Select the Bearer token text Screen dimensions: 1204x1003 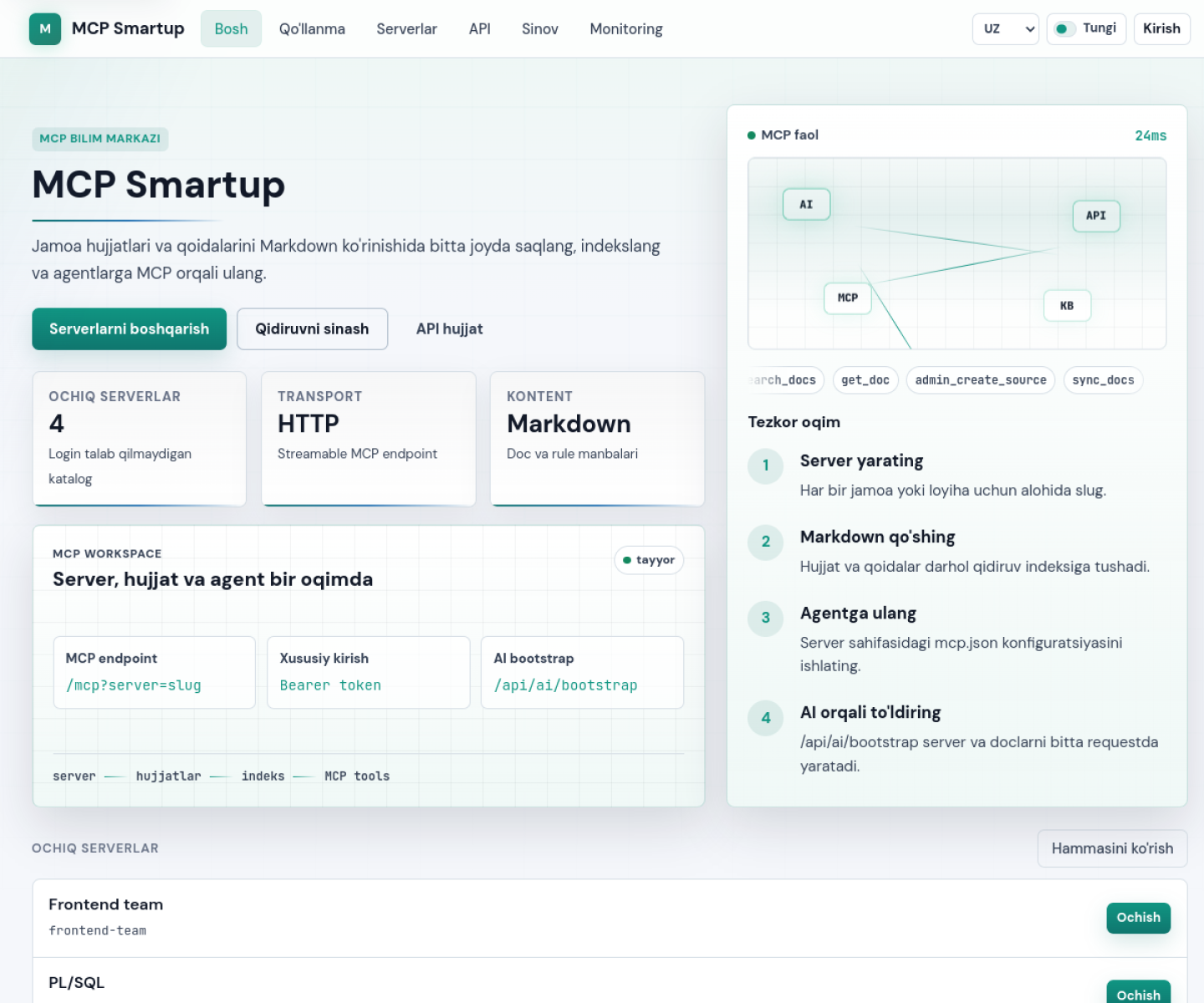pyautogui.click(x=330, y=685)
